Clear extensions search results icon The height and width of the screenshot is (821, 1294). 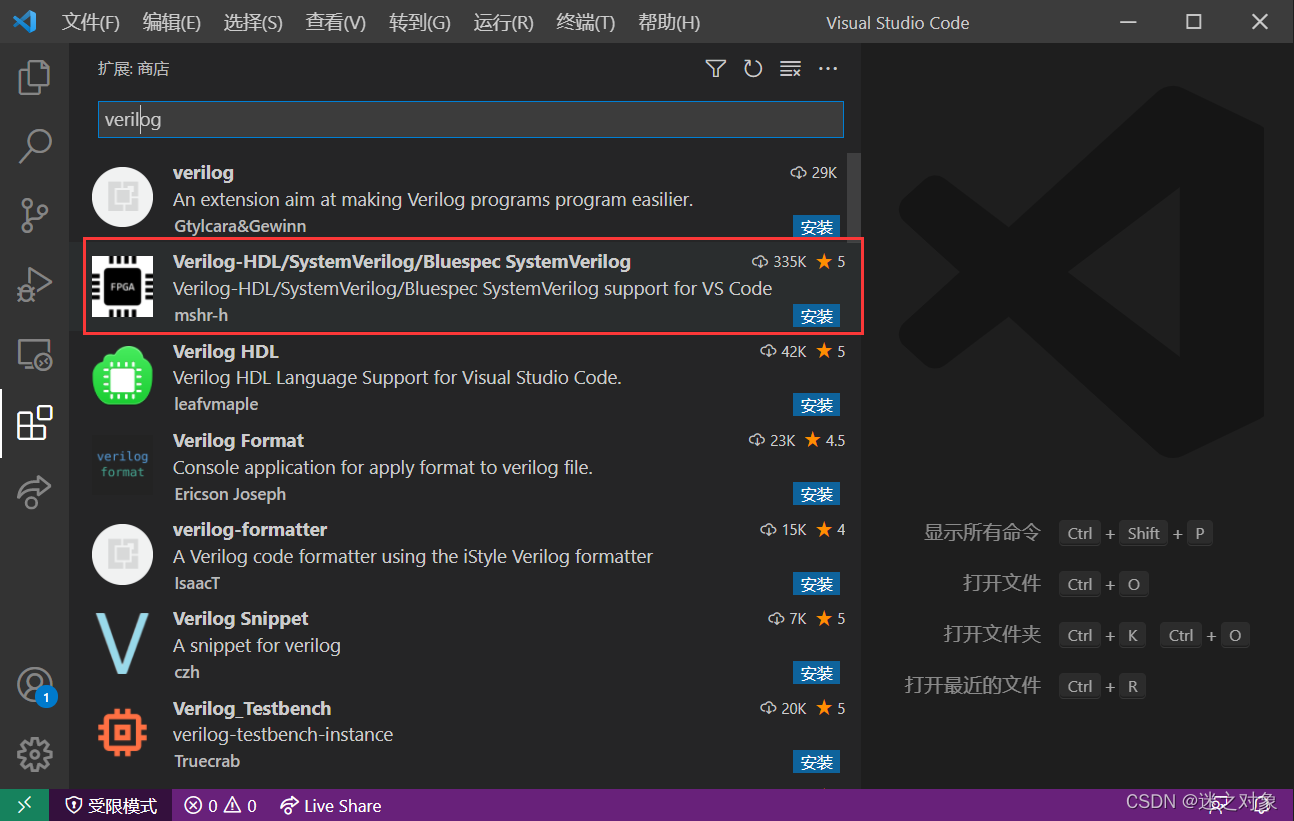(790, 69)
